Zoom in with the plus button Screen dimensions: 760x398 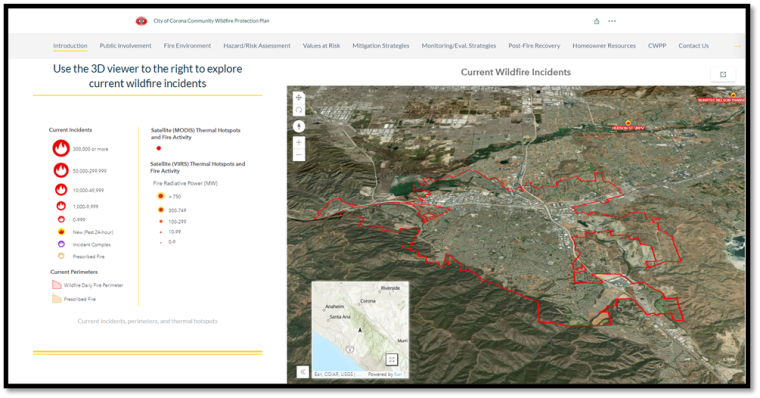coord(299,143)
